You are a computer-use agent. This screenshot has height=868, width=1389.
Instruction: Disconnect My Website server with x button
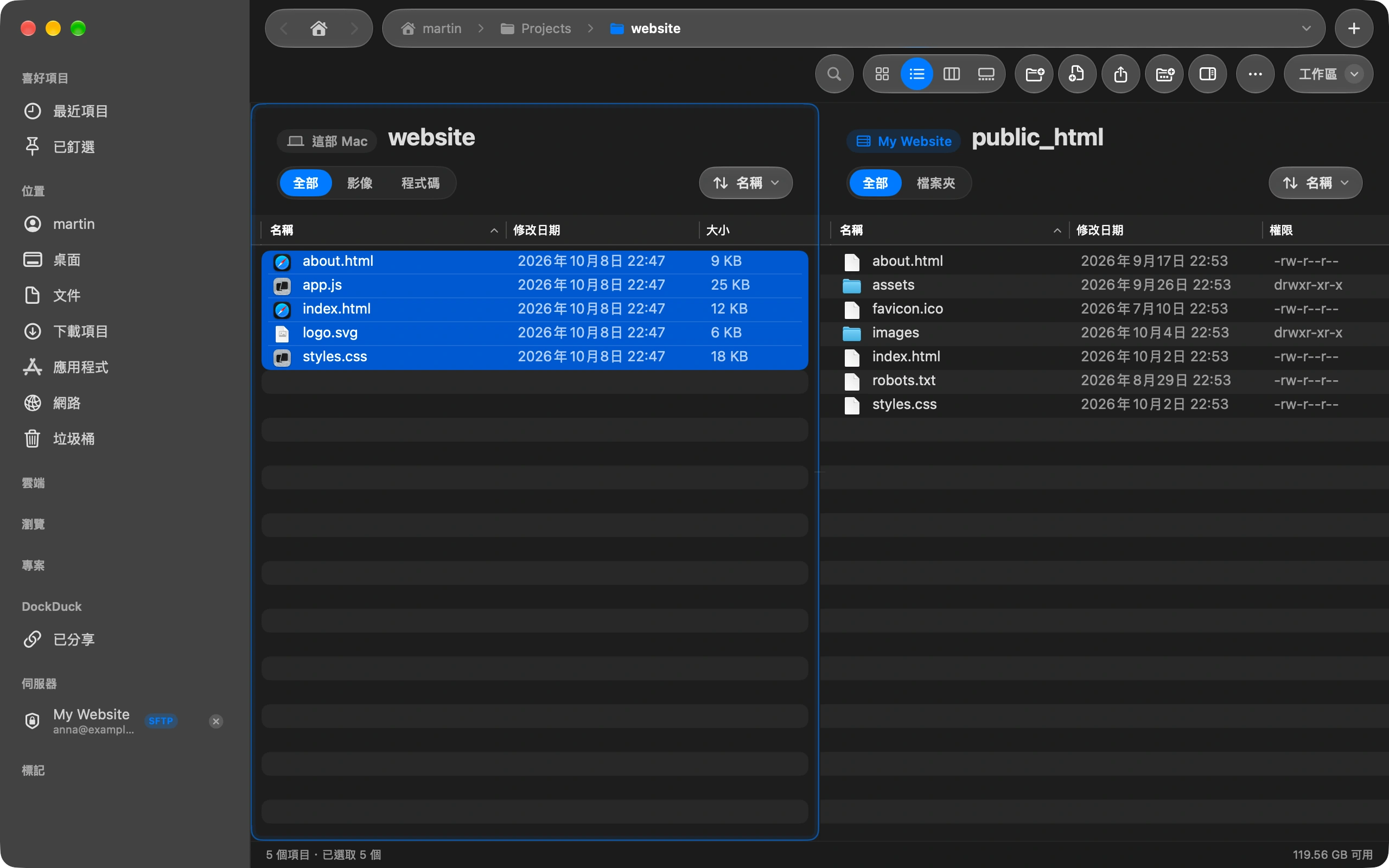click(216, 721)
